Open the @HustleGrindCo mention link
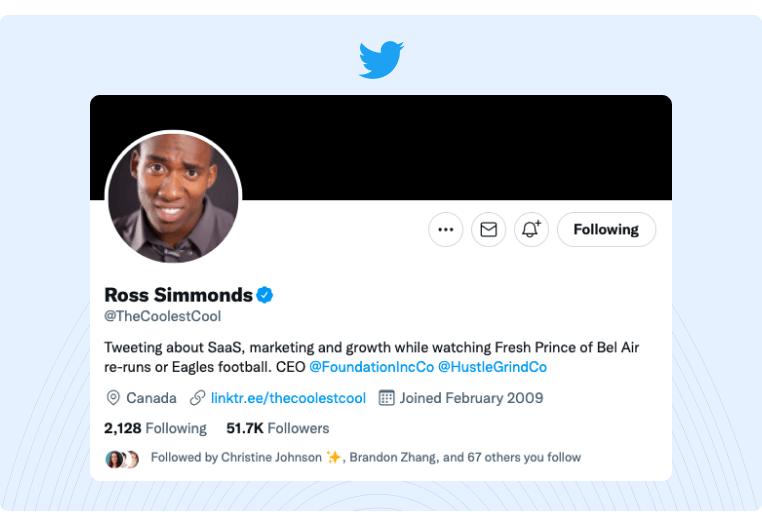 point(492,367)
